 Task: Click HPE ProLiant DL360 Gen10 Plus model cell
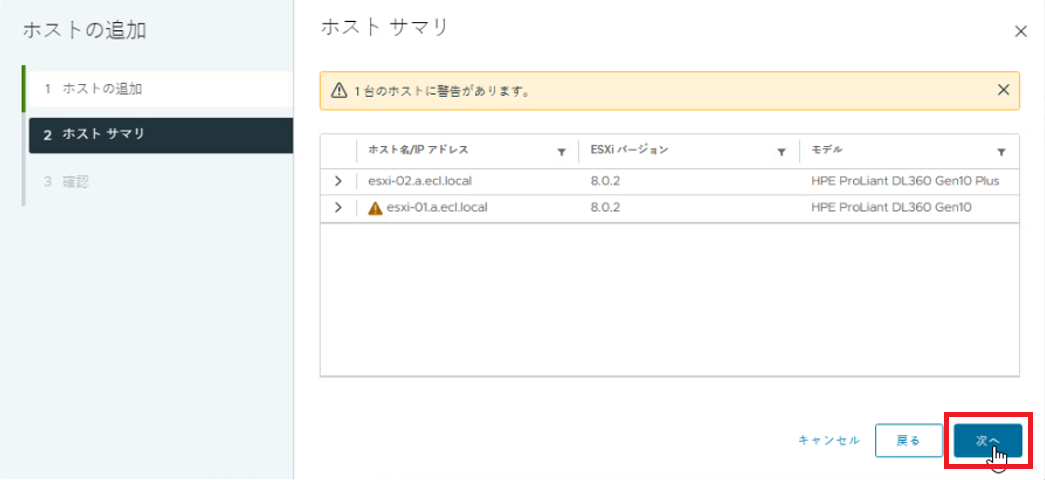905,181
